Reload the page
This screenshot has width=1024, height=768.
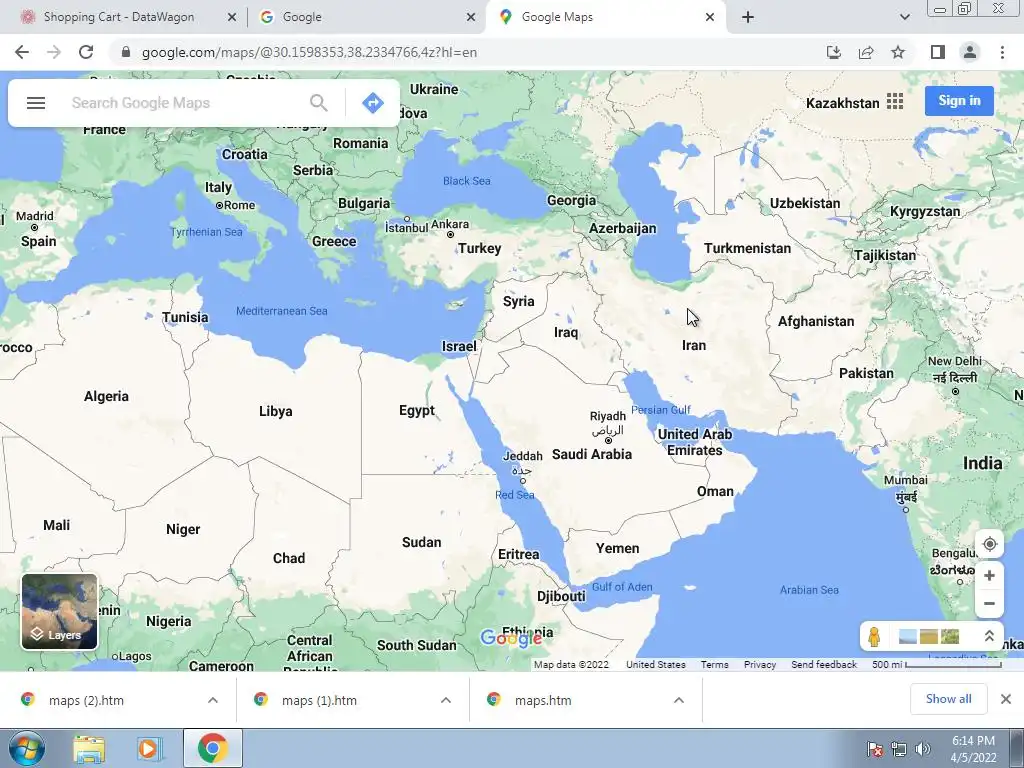tap(86, 52)
